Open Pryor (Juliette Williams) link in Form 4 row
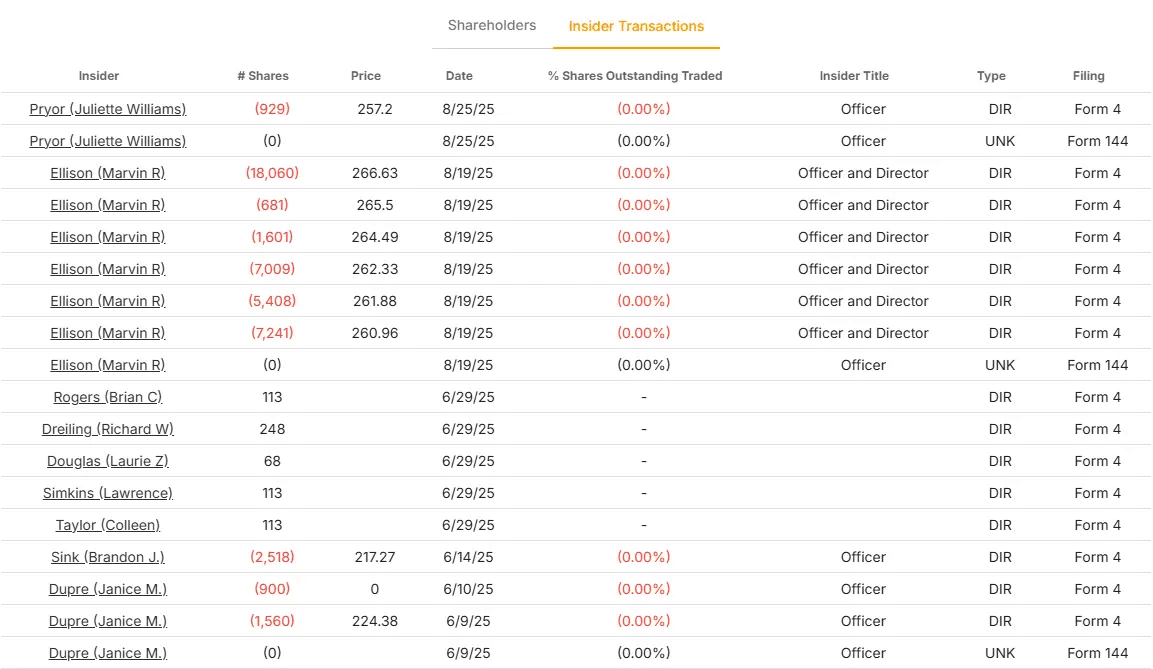 tap(108, 109)
